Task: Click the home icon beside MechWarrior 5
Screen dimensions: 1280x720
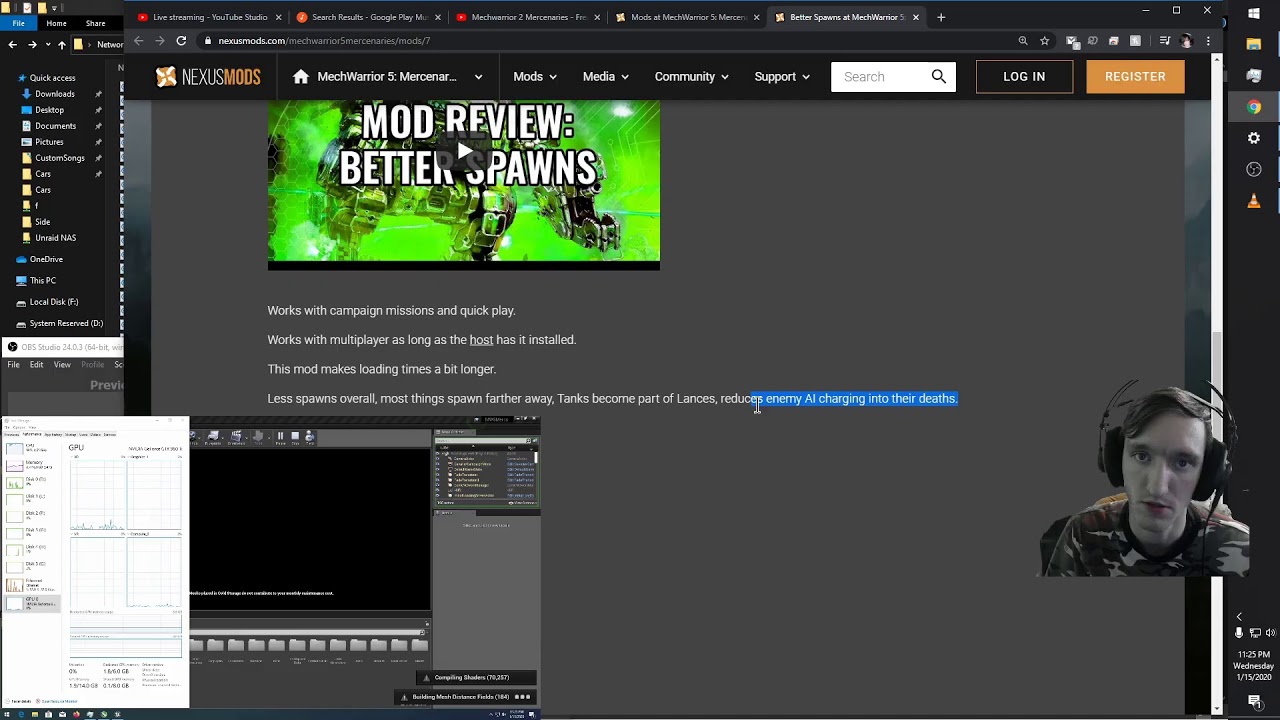Action: pyautogui.click(x=301, y=77)
